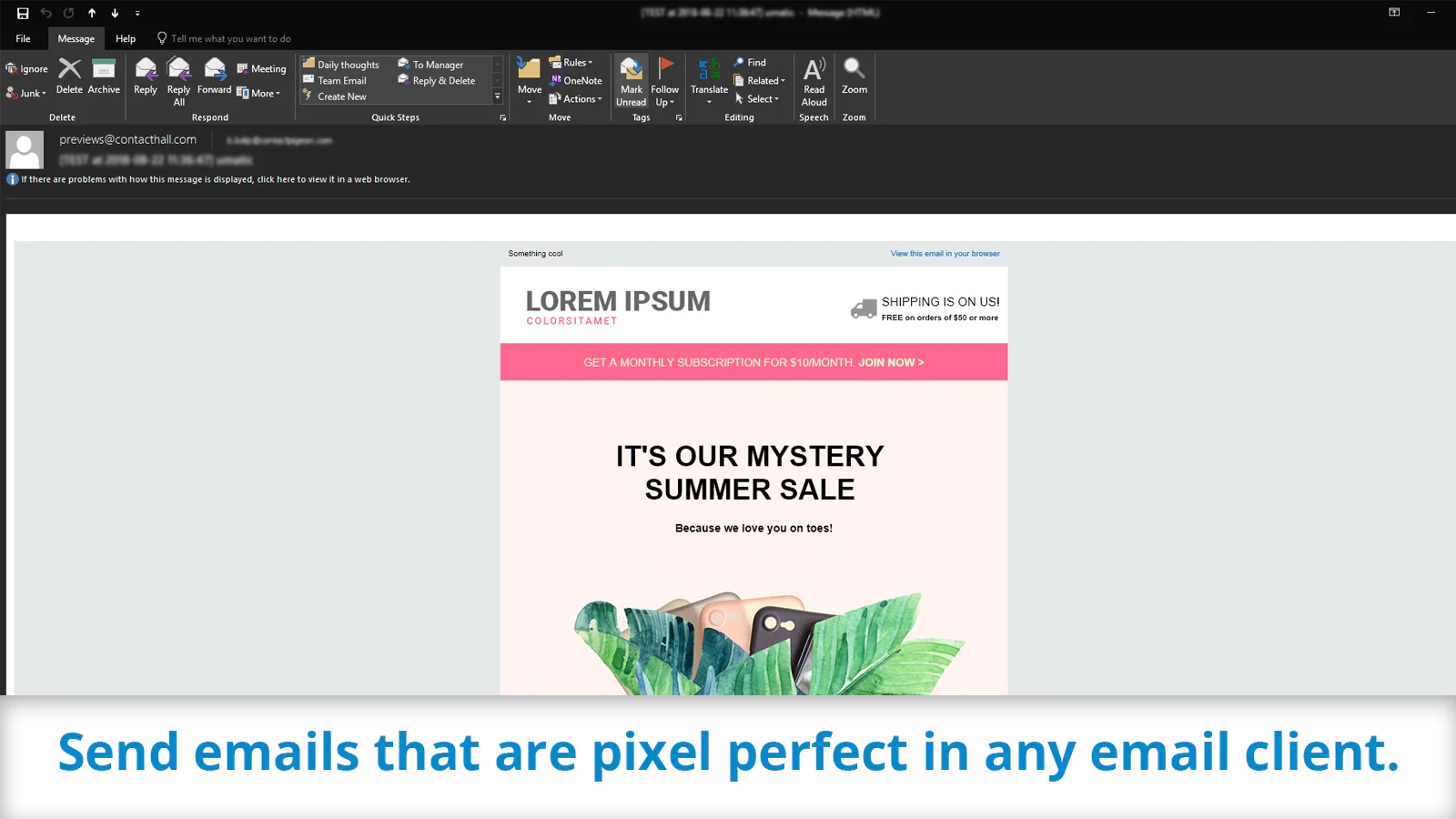Click the Save icon in title bar
Image resolution: width=1456 pixels, height=819 pixels.
[x=23, y=13]
